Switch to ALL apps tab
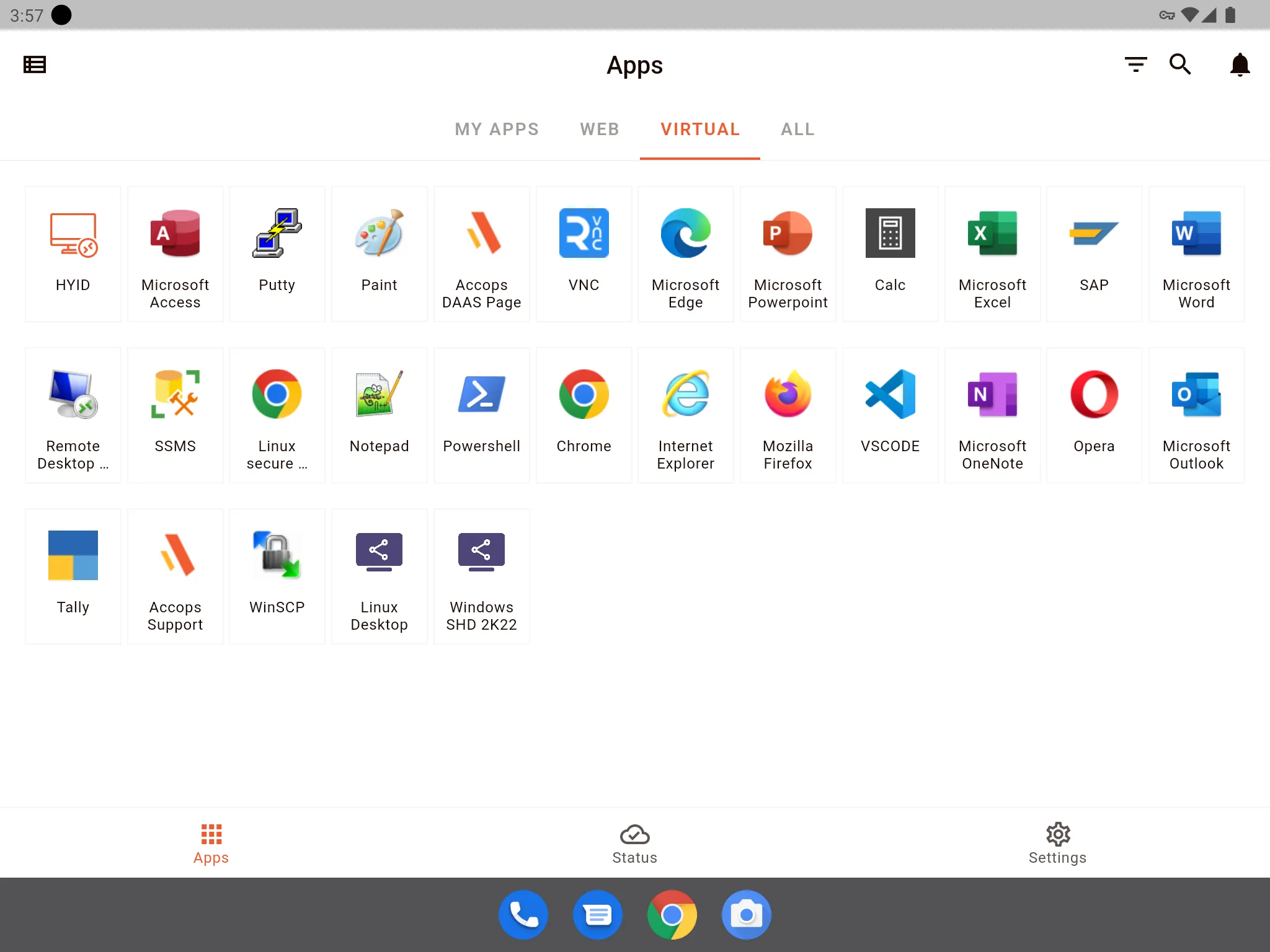Image resolution: width=1270 pixels, height=952 pixels. coord(797,128)
